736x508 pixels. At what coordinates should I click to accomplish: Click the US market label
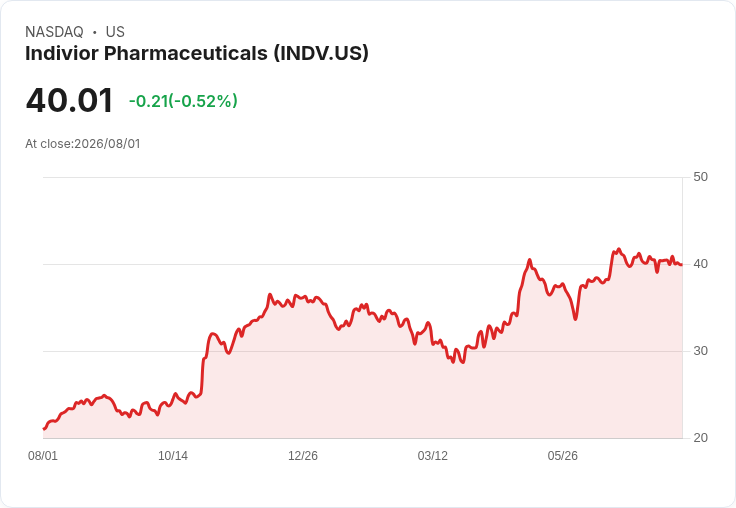pyautogui.click(x=115, y=31)
